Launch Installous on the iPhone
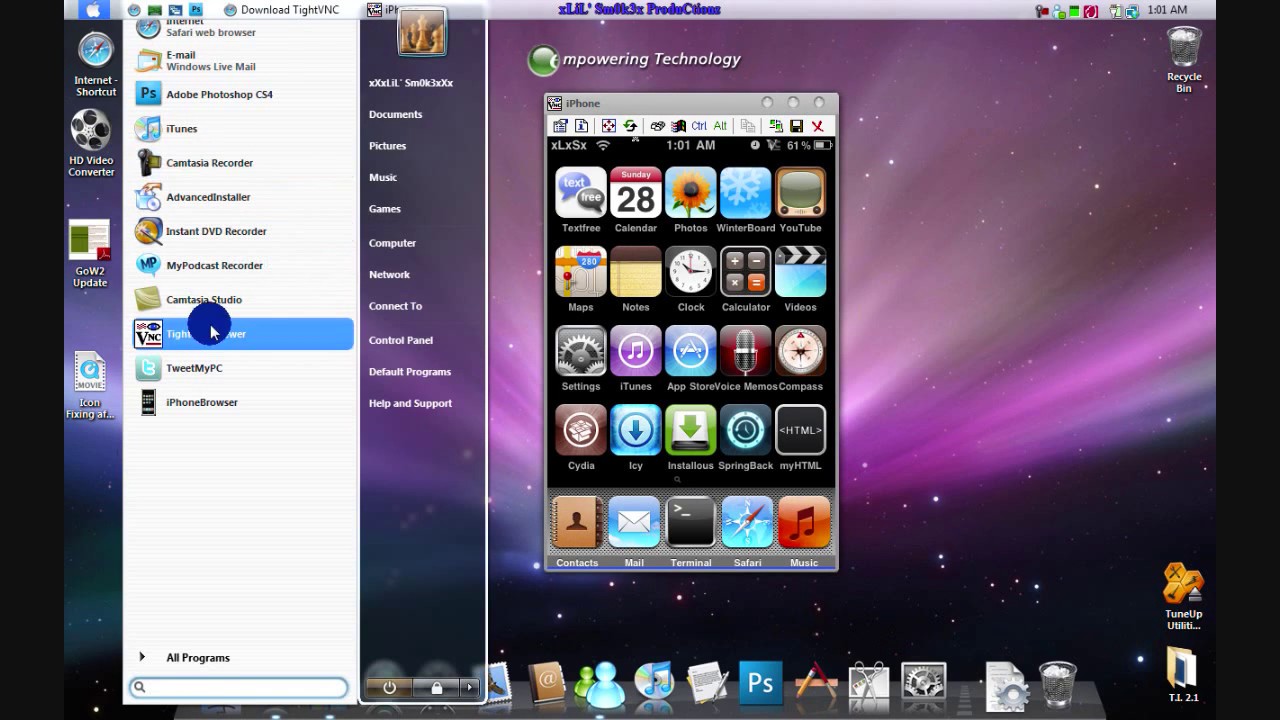This screenshot has height=720, width=1280. (691, 430)
